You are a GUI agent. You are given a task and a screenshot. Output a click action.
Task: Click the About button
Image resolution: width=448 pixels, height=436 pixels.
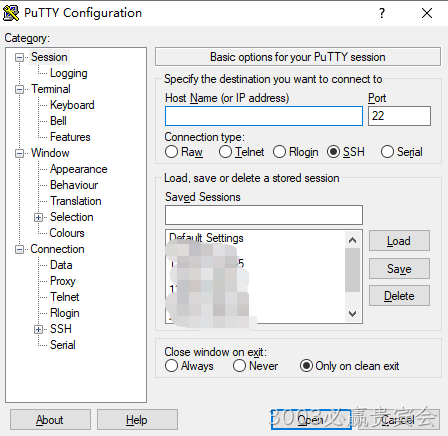click(x=50, y=420)
